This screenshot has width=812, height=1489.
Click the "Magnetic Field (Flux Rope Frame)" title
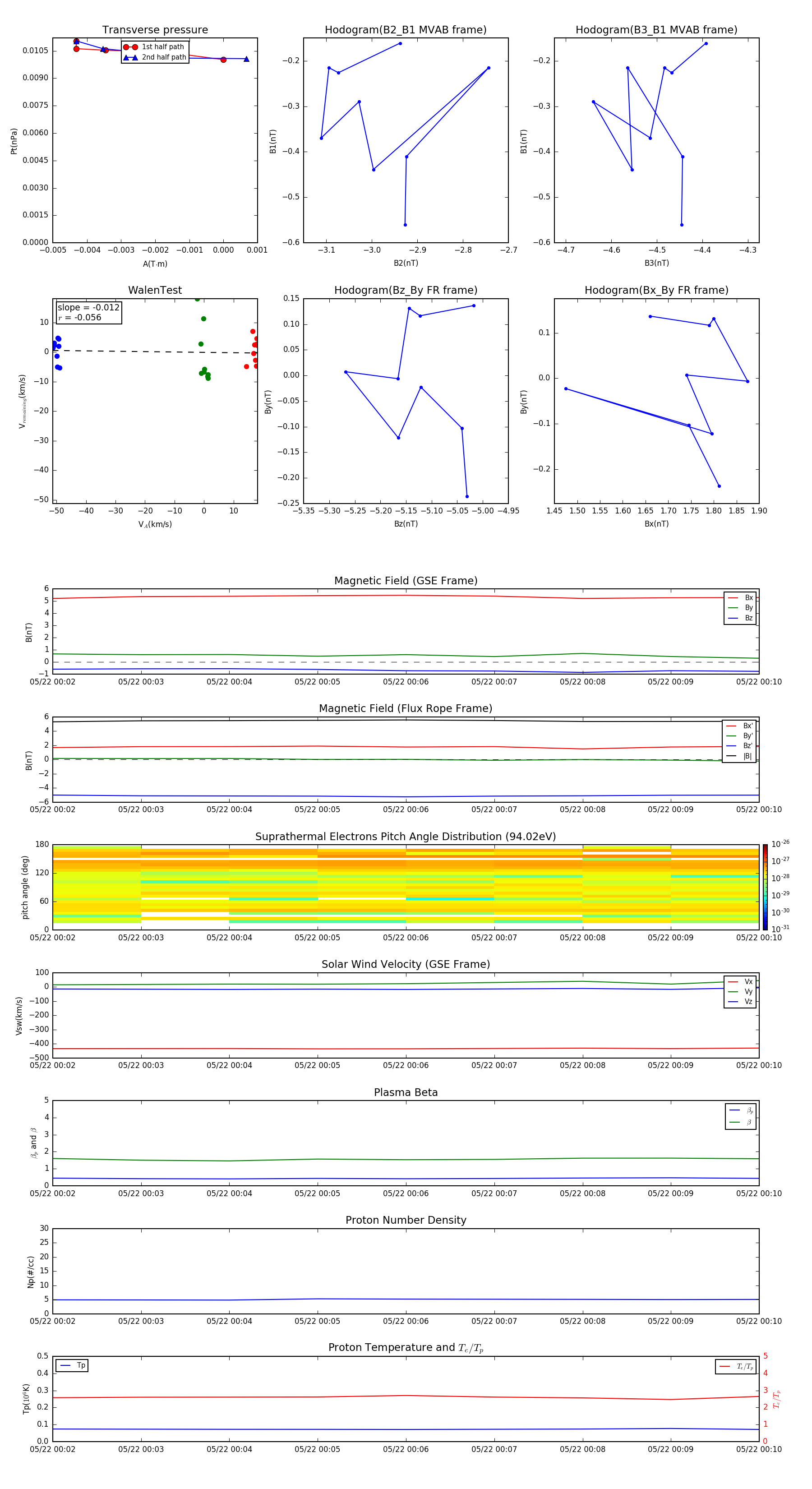pos(406,709)
